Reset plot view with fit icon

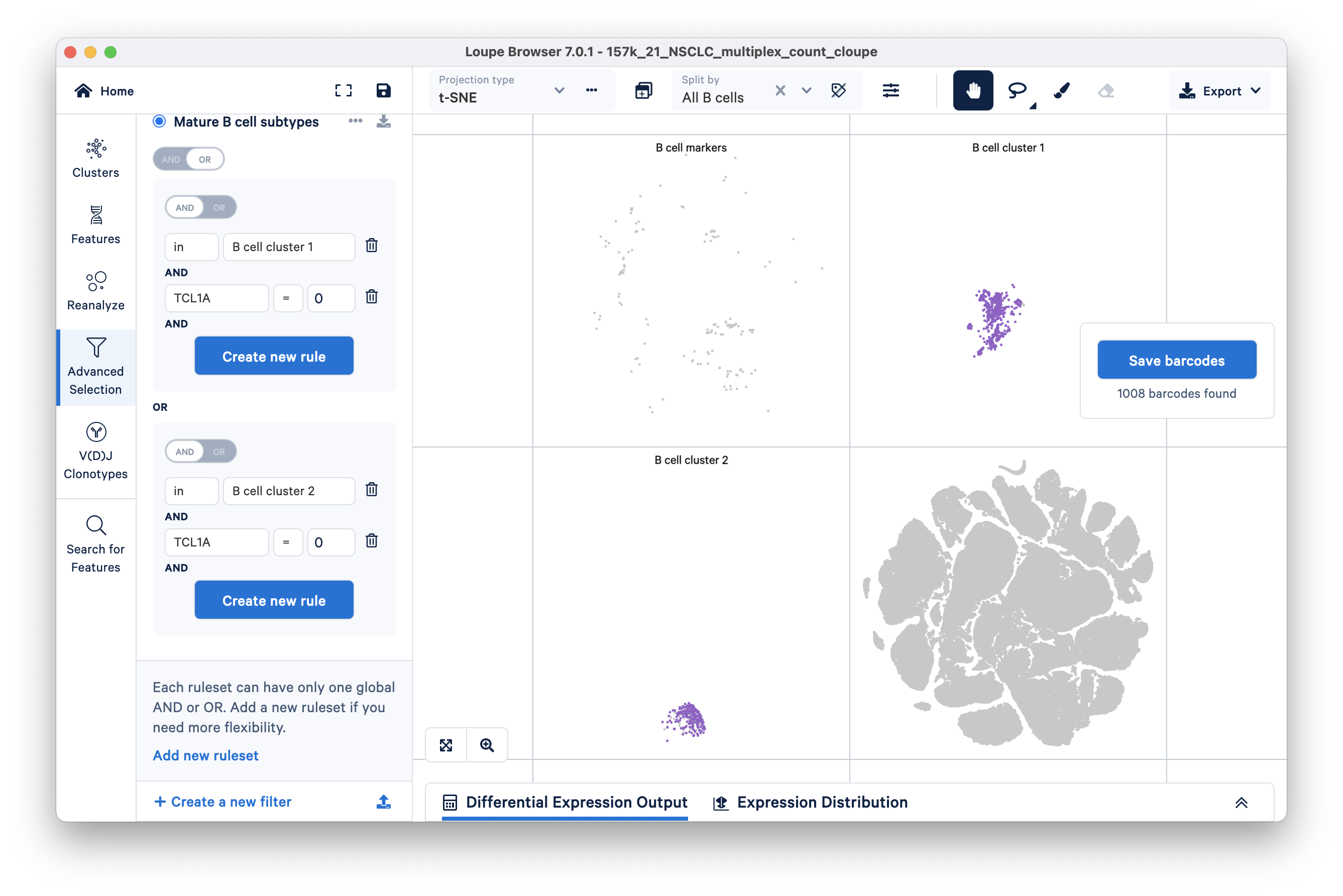click(x=446, y=745)
